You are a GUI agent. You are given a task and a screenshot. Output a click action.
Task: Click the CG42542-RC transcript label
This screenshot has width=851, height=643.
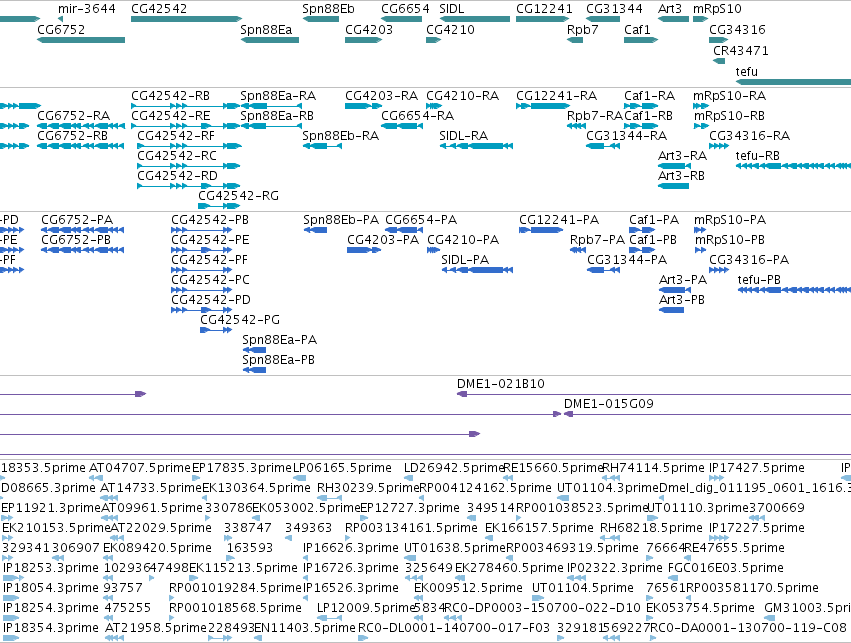(x=177, y=156)
